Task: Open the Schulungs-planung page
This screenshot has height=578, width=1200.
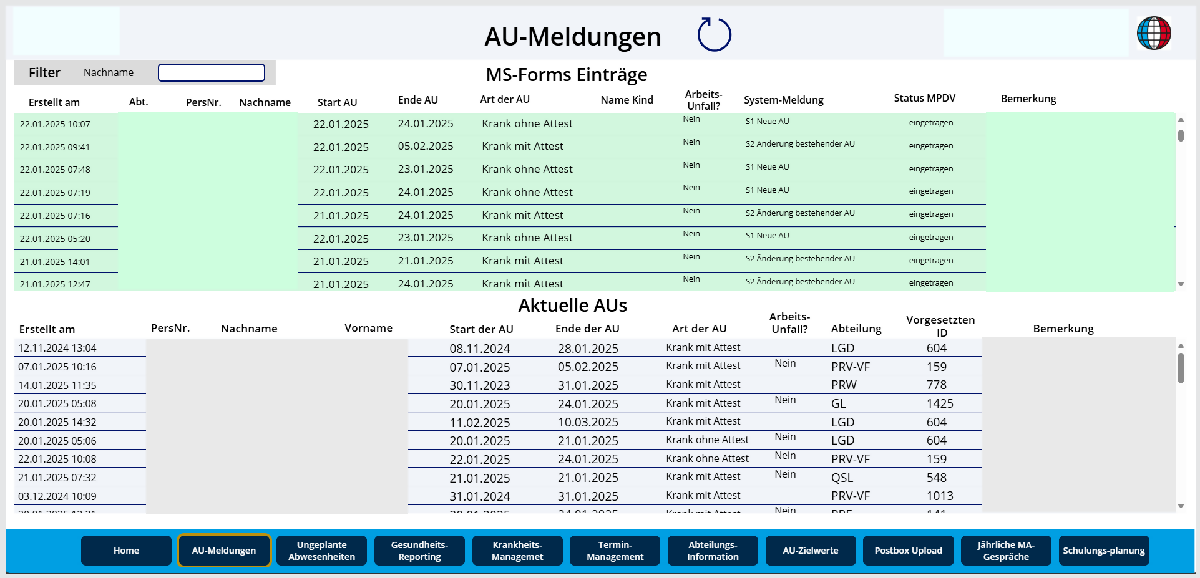Action: click(1103, 550)
